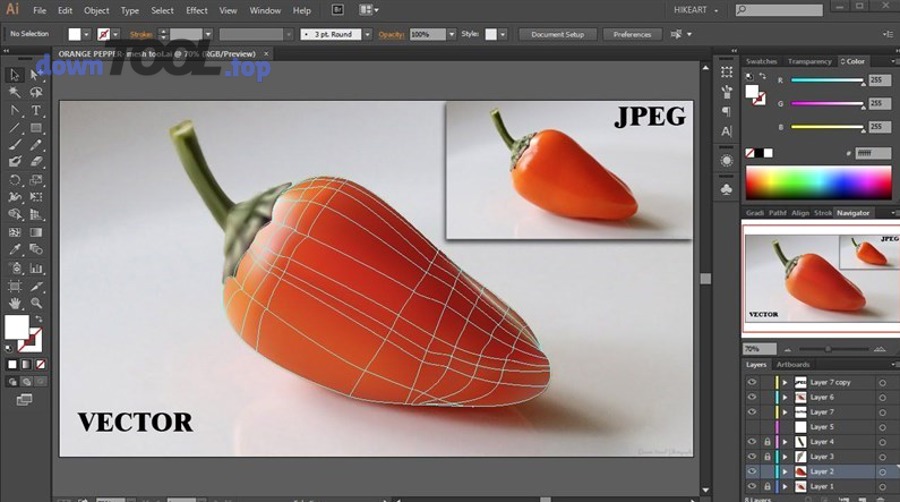Image resolution: width=900 pixels, height=502 pixels.
Task: Select the Shape Builder tool
Action: (14, 215)
